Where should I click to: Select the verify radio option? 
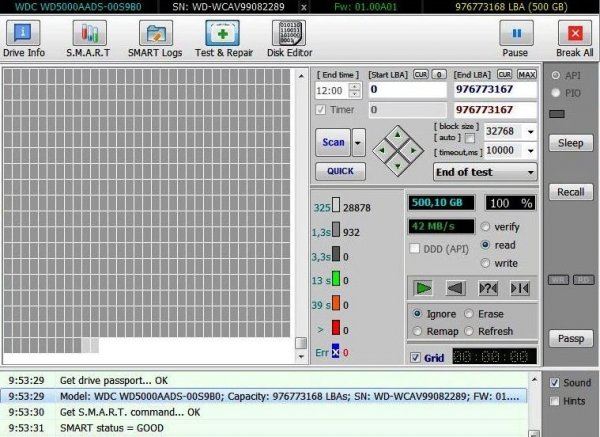pyautogui.click(x=486, y=227)
